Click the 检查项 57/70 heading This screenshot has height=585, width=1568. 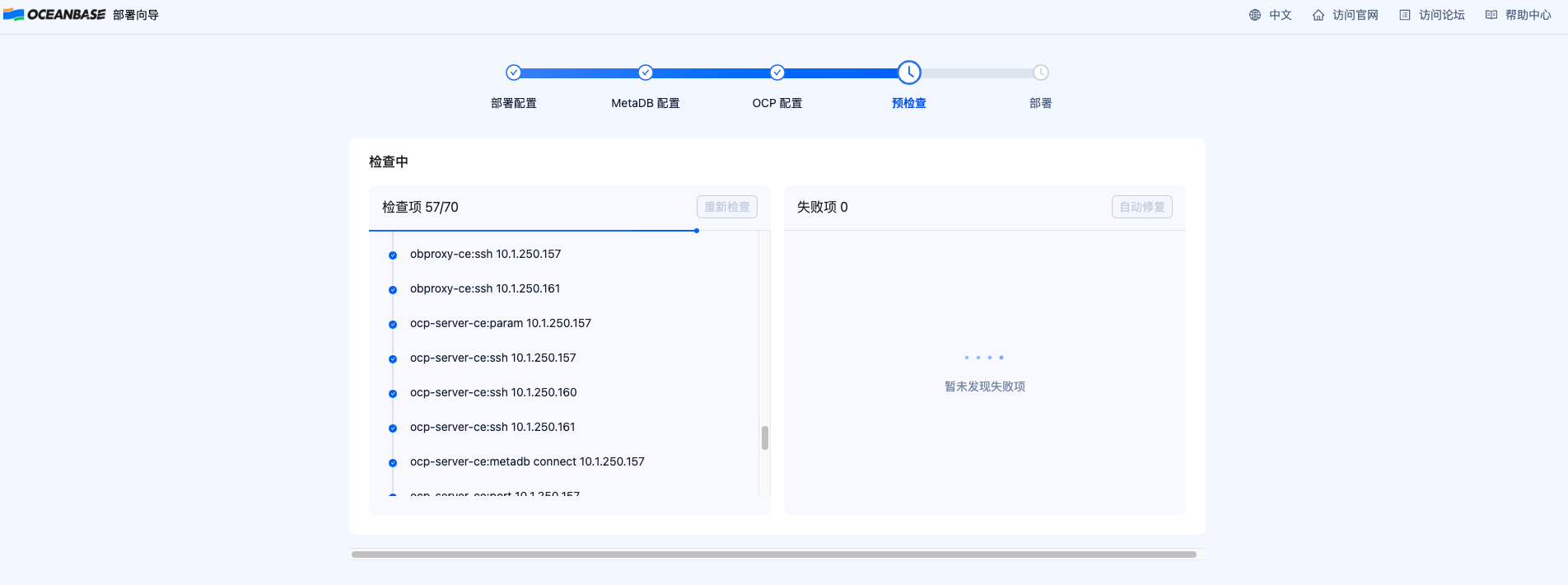(420, 207)
